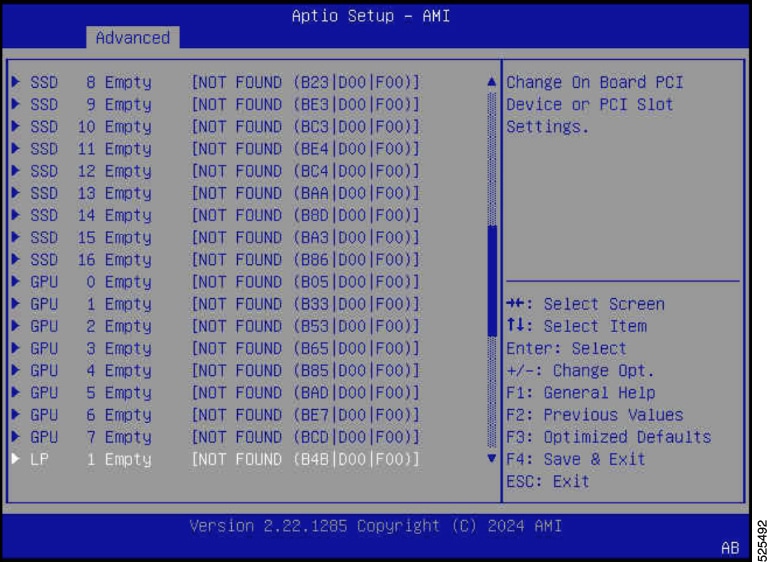
Task: Click the scrollbar down arrow
Action: (x=492, y=458)
